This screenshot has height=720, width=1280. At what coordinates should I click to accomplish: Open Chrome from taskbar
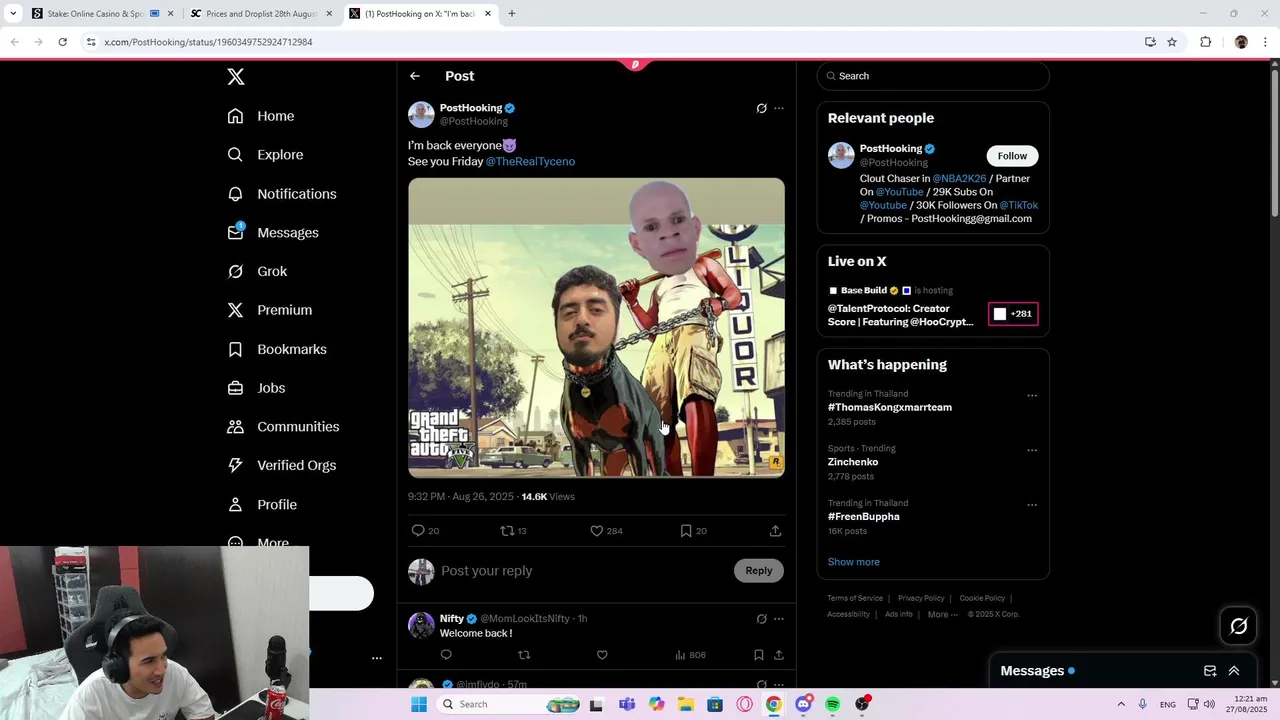coord(773,704)
